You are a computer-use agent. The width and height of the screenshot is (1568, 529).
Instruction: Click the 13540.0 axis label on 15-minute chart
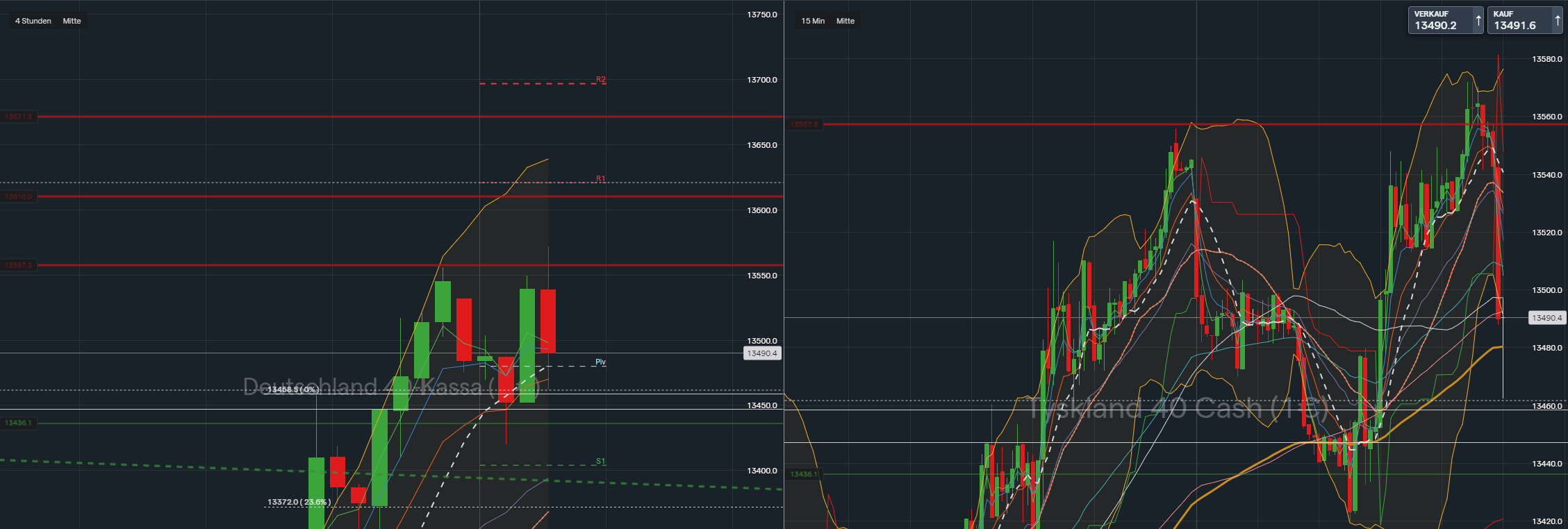click(1547, 175)
